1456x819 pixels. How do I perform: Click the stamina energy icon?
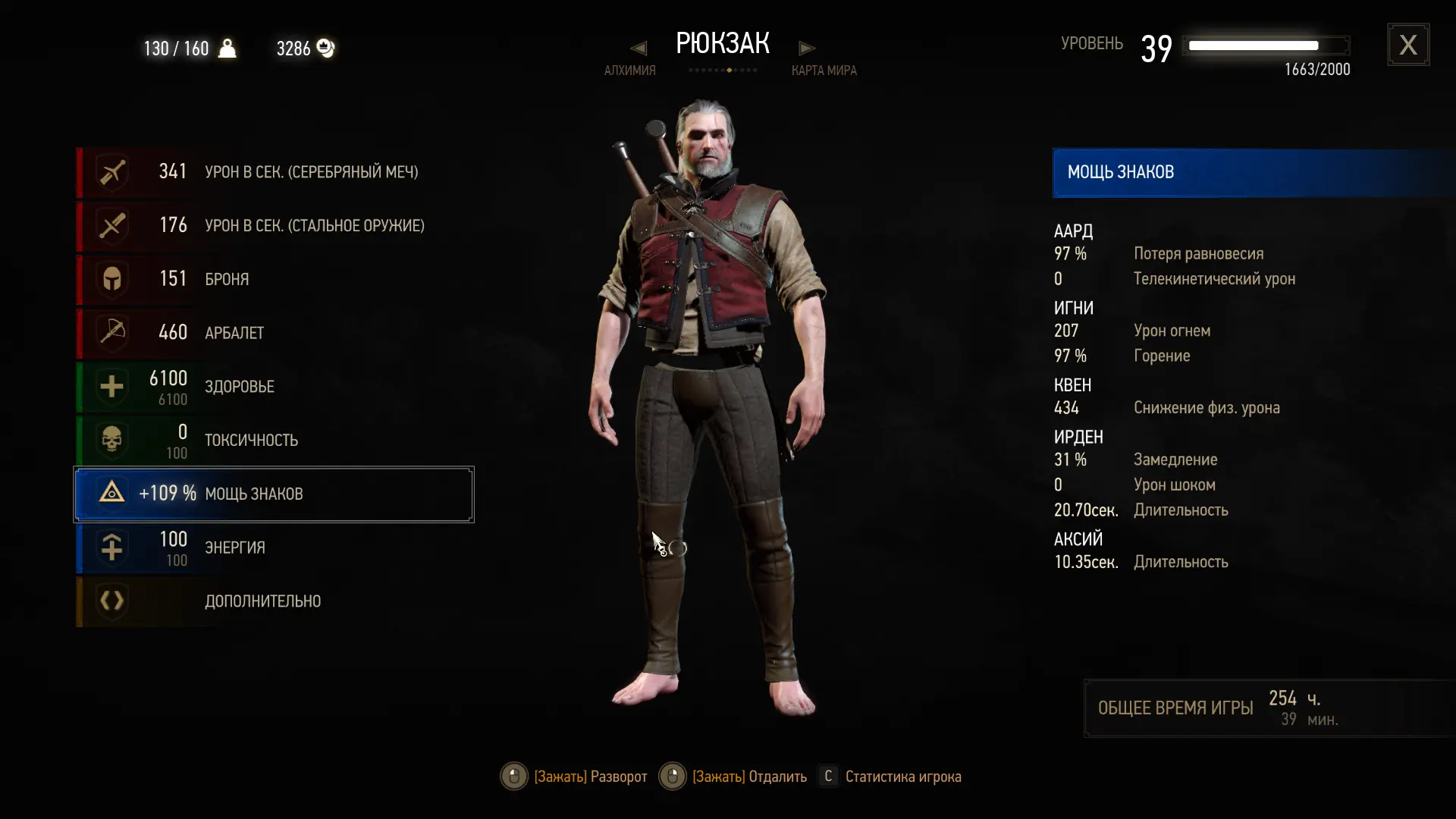click(112, 548)
